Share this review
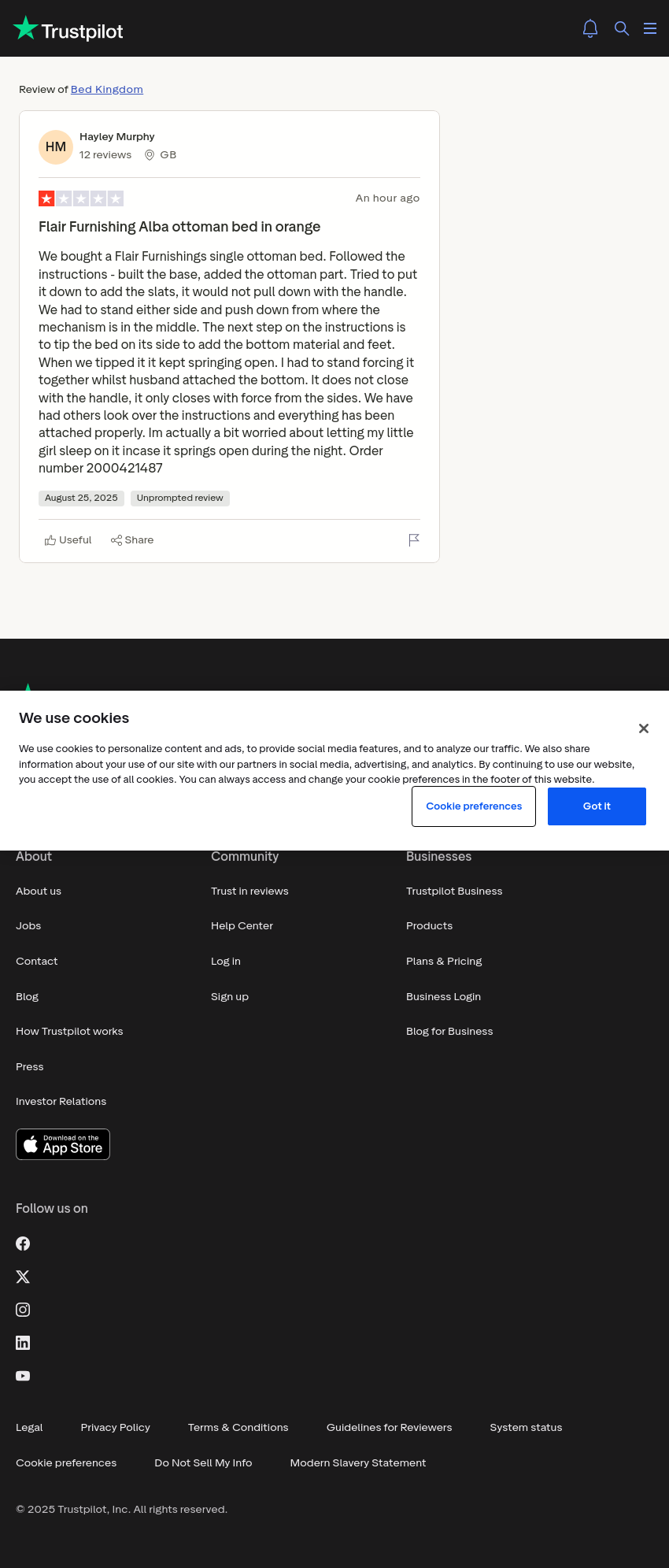669x1568 pixels. point(132,540)
